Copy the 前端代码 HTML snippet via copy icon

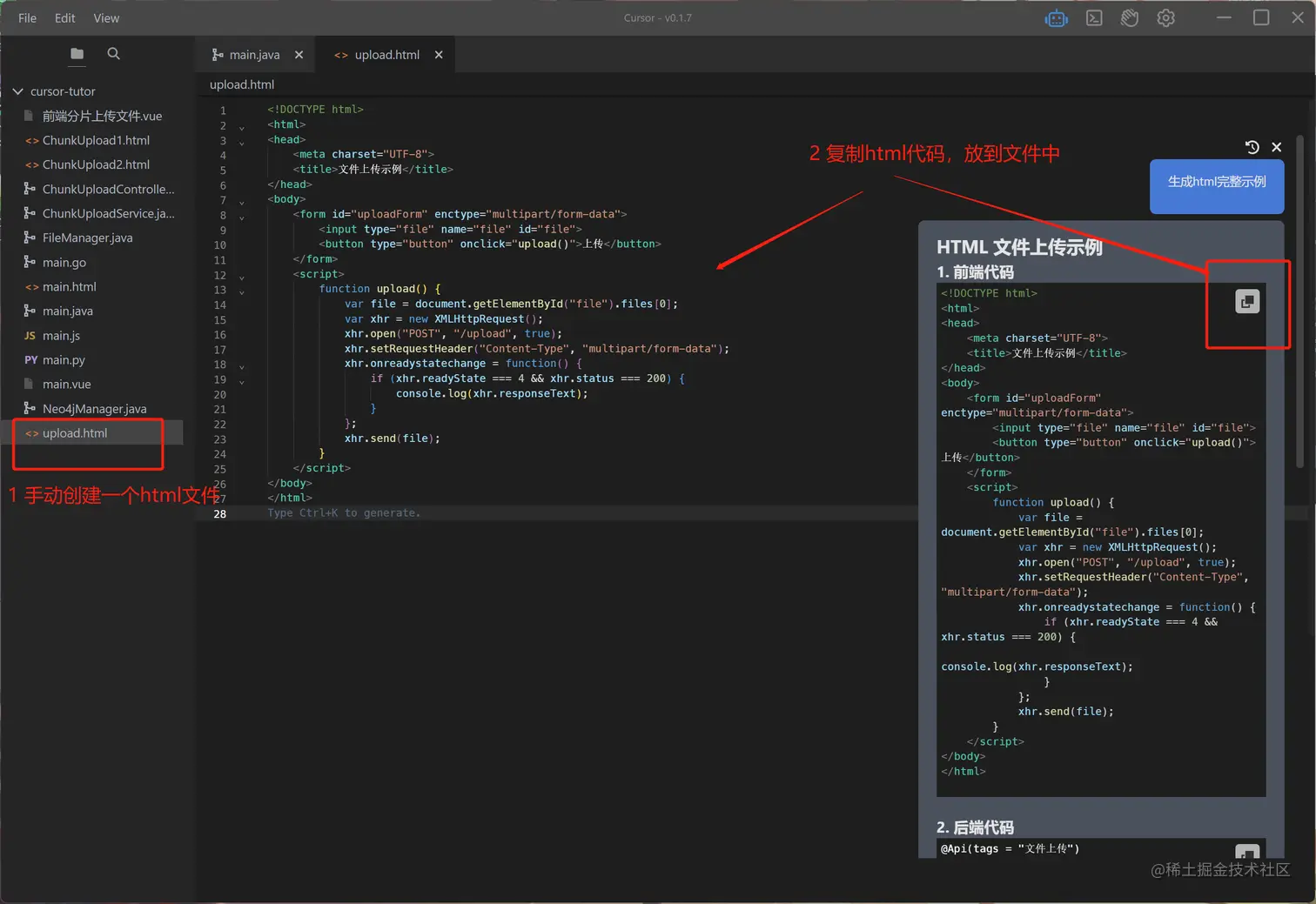1247,301
